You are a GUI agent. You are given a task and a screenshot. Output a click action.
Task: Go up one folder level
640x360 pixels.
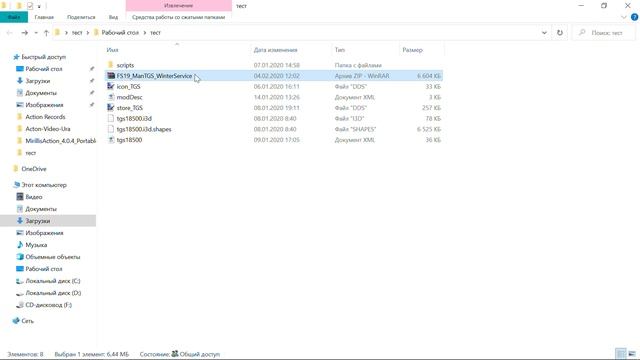(46, 33)
